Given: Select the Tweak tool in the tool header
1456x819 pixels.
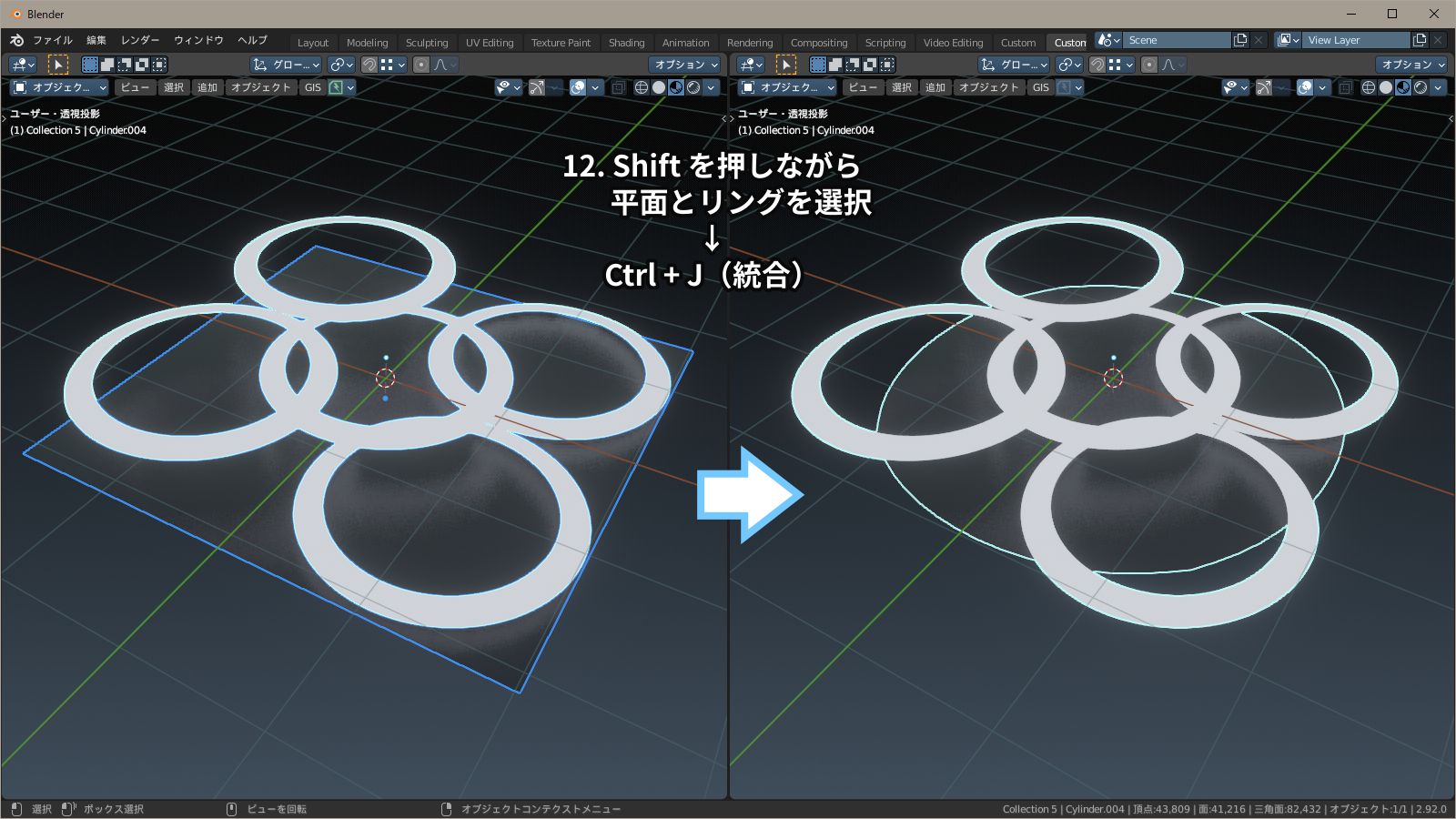Looking at the screenshot, I should point(57,64).
